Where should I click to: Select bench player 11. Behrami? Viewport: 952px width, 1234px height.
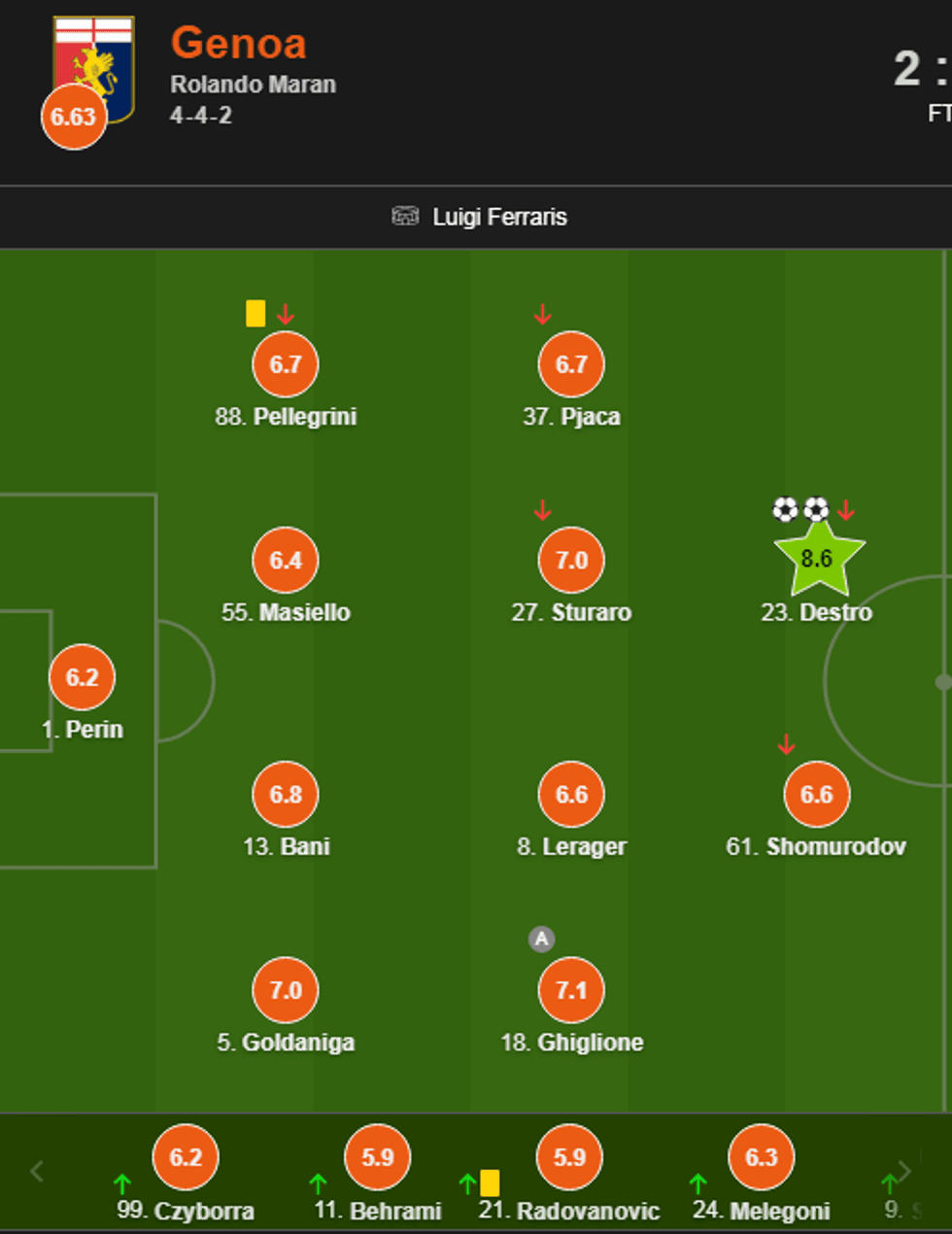click(x=378, y=1211)
